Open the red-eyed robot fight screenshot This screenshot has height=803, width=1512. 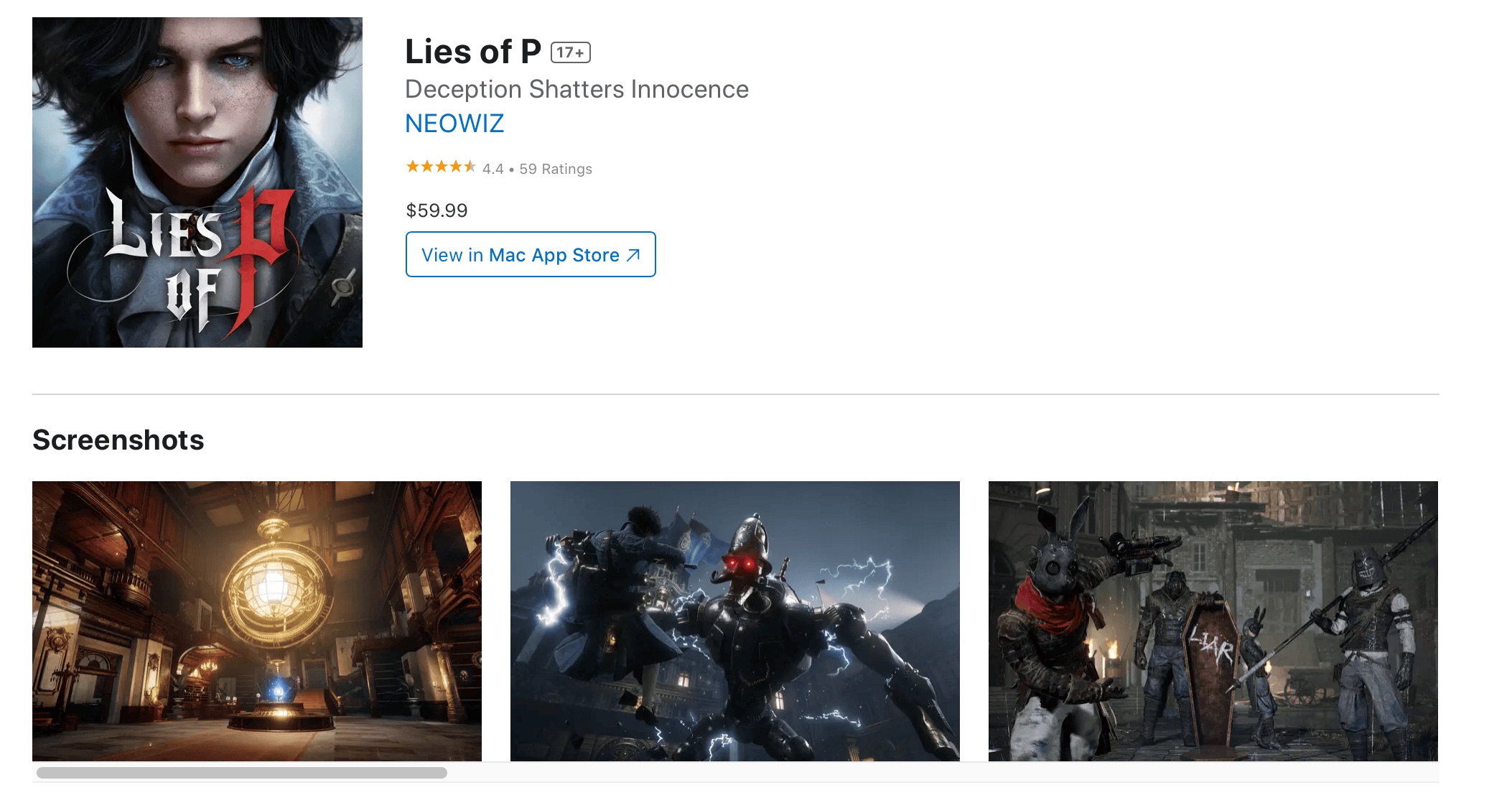point(734,621)
